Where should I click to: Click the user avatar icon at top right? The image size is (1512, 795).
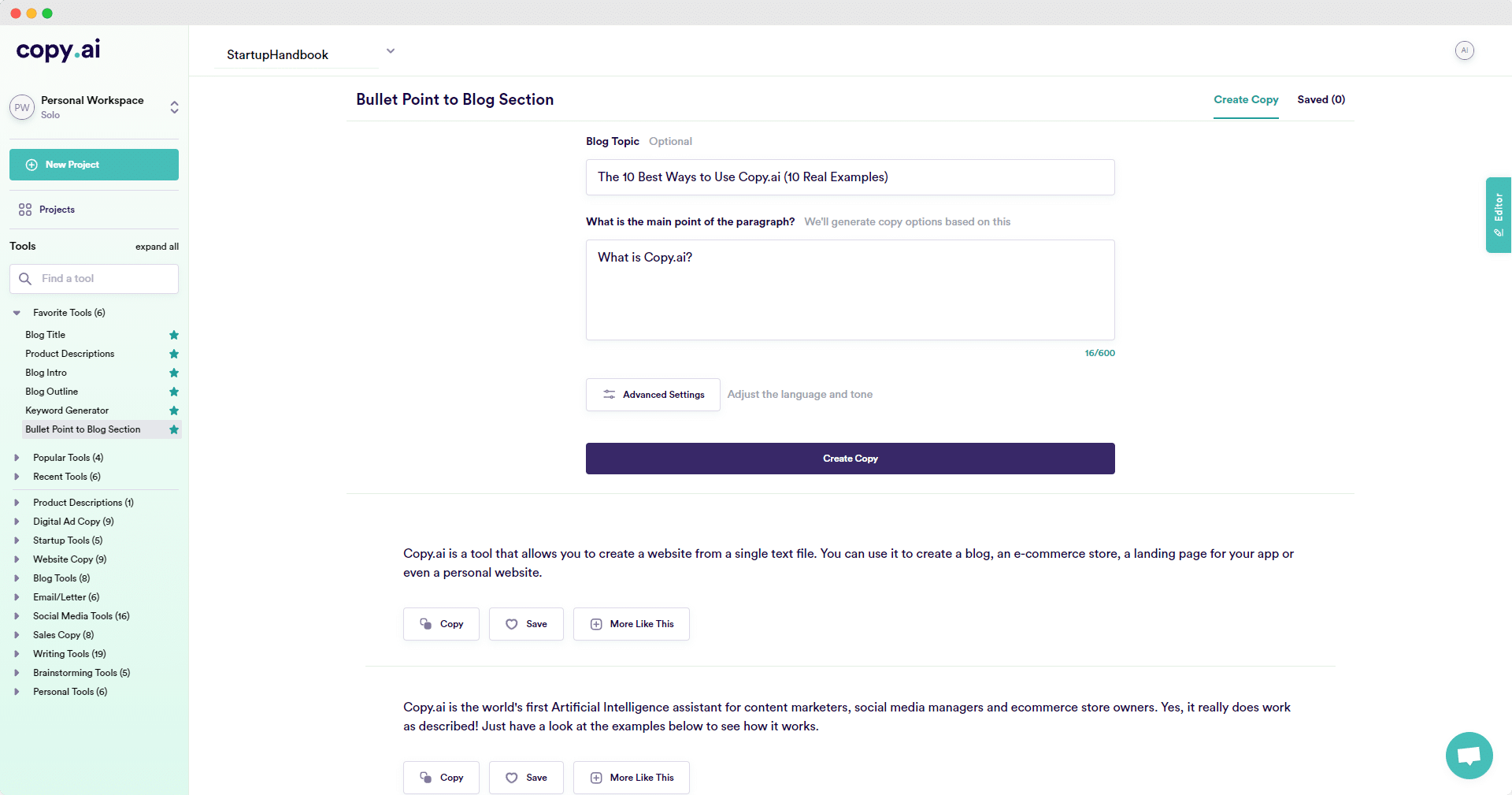(x=1464, y=50)
